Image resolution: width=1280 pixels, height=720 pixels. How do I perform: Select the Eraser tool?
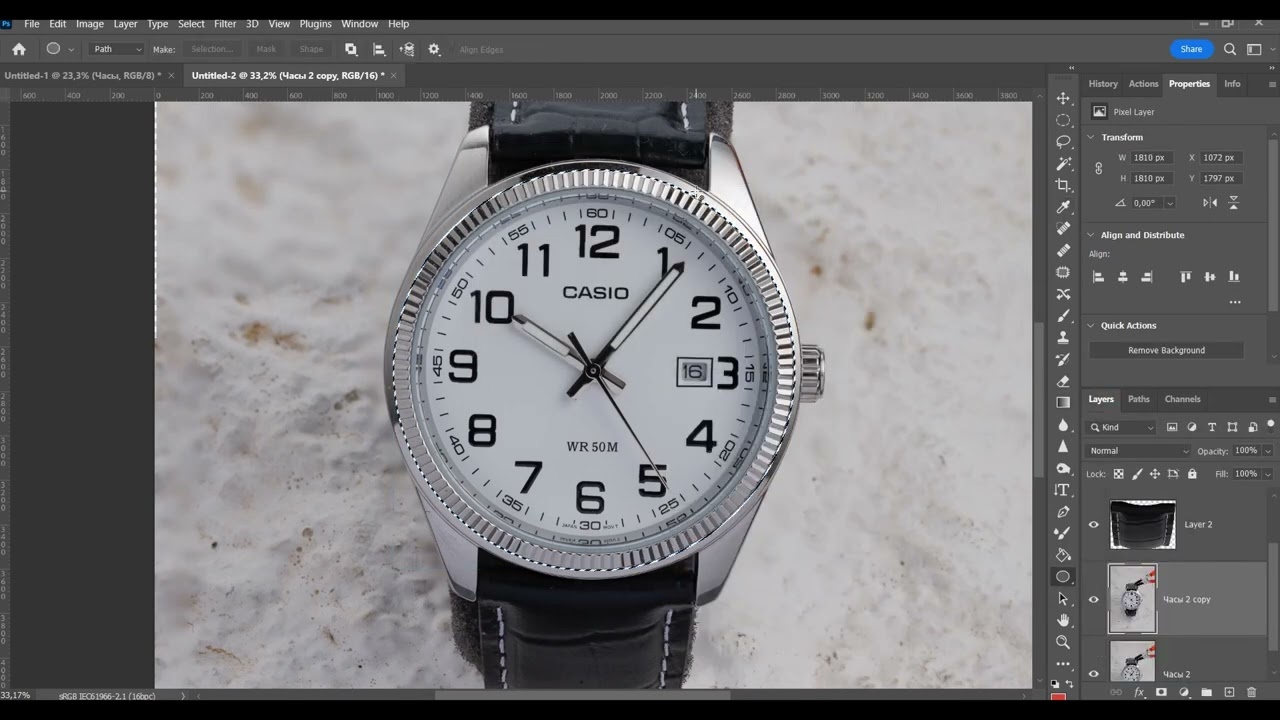pyautogui.click(x=1063, y=381)
